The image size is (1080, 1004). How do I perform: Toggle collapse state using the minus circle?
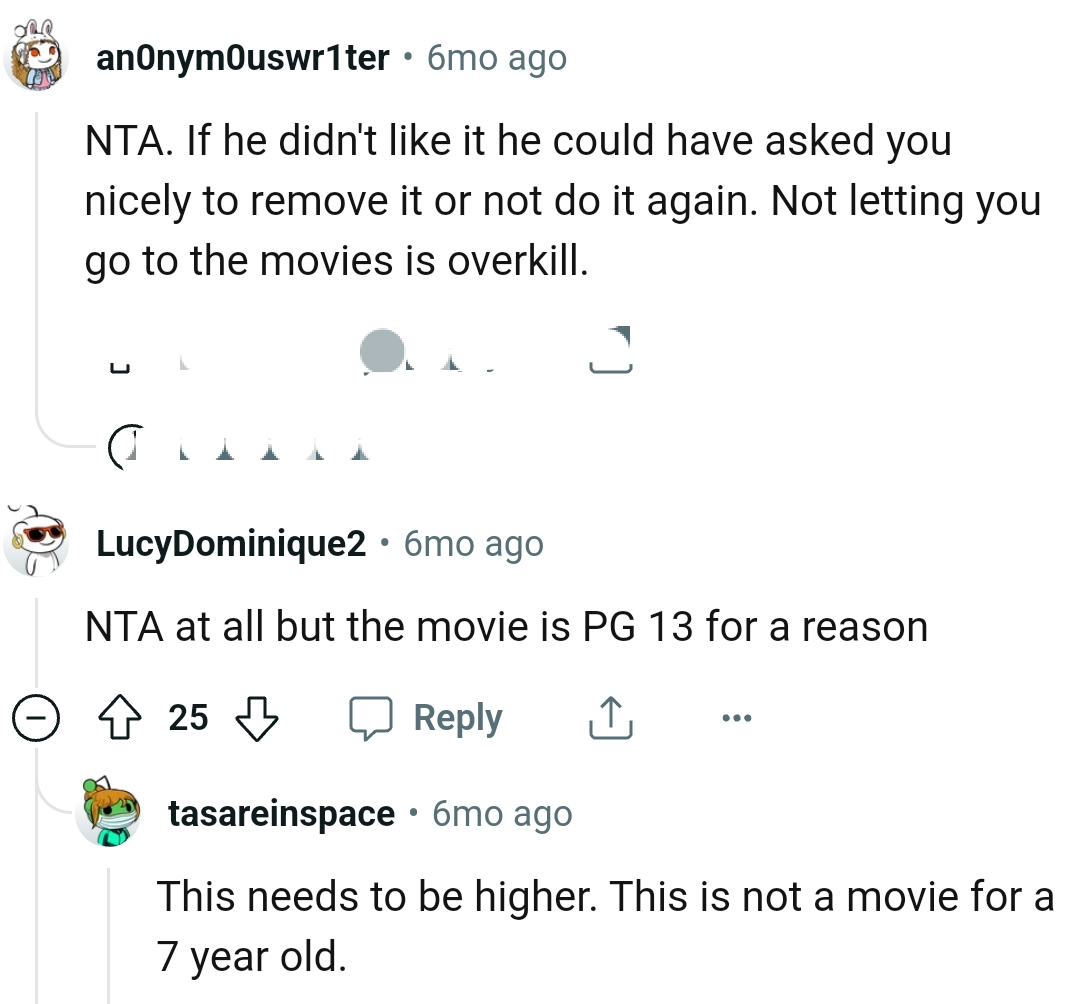[37, 717]
